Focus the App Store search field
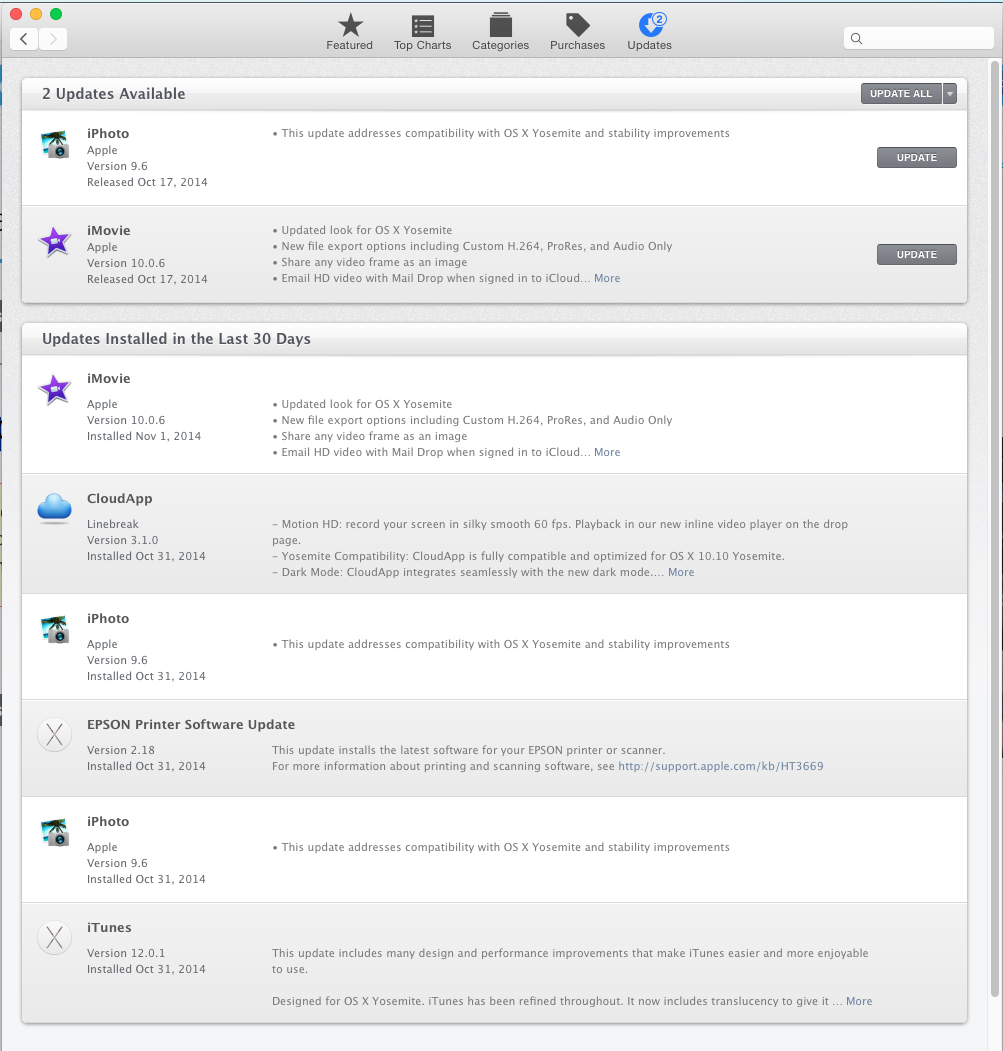This screenshot has height=1051, width=1003. [x=919, y=38]
